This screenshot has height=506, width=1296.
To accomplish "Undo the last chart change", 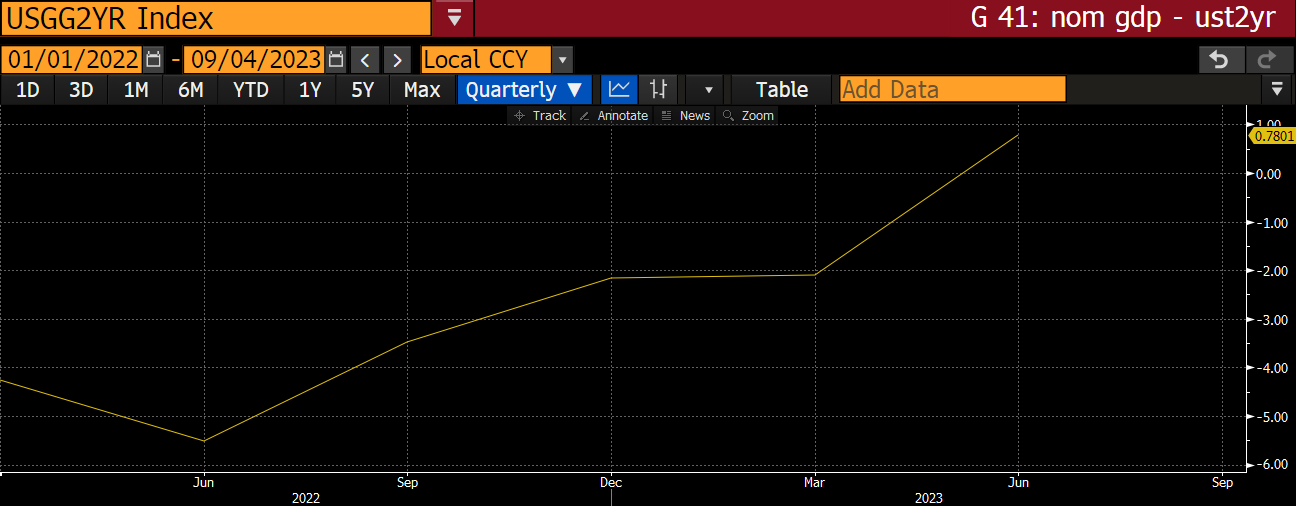I will tap(1220, 59).
